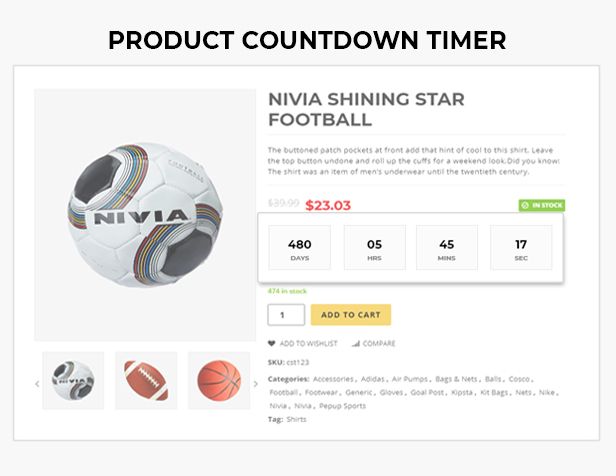Click the green In Stock badge
Viewport: 616px width, 476px height.
[x=541, y=205]
